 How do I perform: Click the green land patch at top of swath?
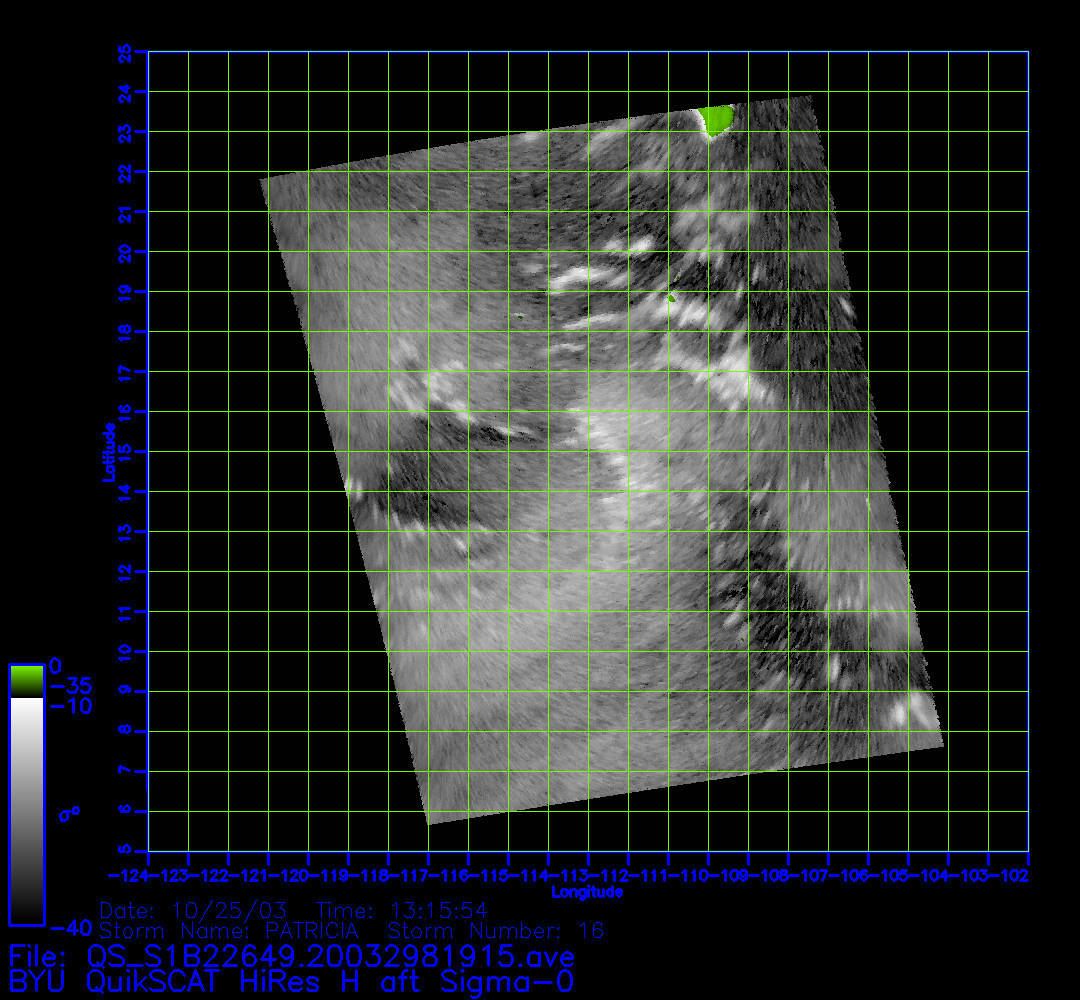[716, 119]
